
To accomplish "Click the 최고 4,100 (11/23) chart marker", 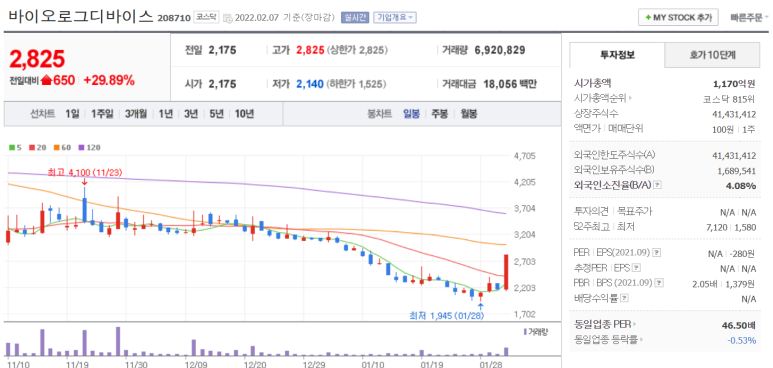I will click(x=84, y=172).
